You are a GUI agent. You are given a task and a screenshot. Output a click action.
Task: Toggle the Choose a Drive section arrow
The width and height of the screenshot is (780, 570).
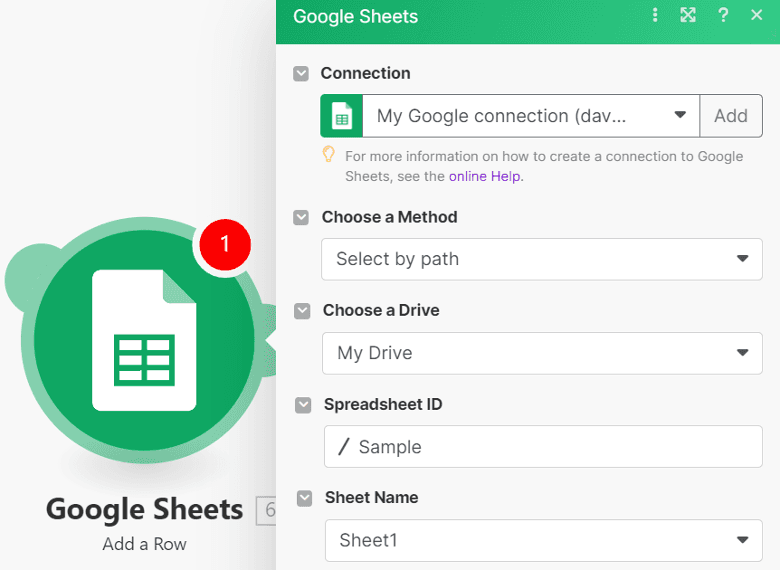[303, 311]
